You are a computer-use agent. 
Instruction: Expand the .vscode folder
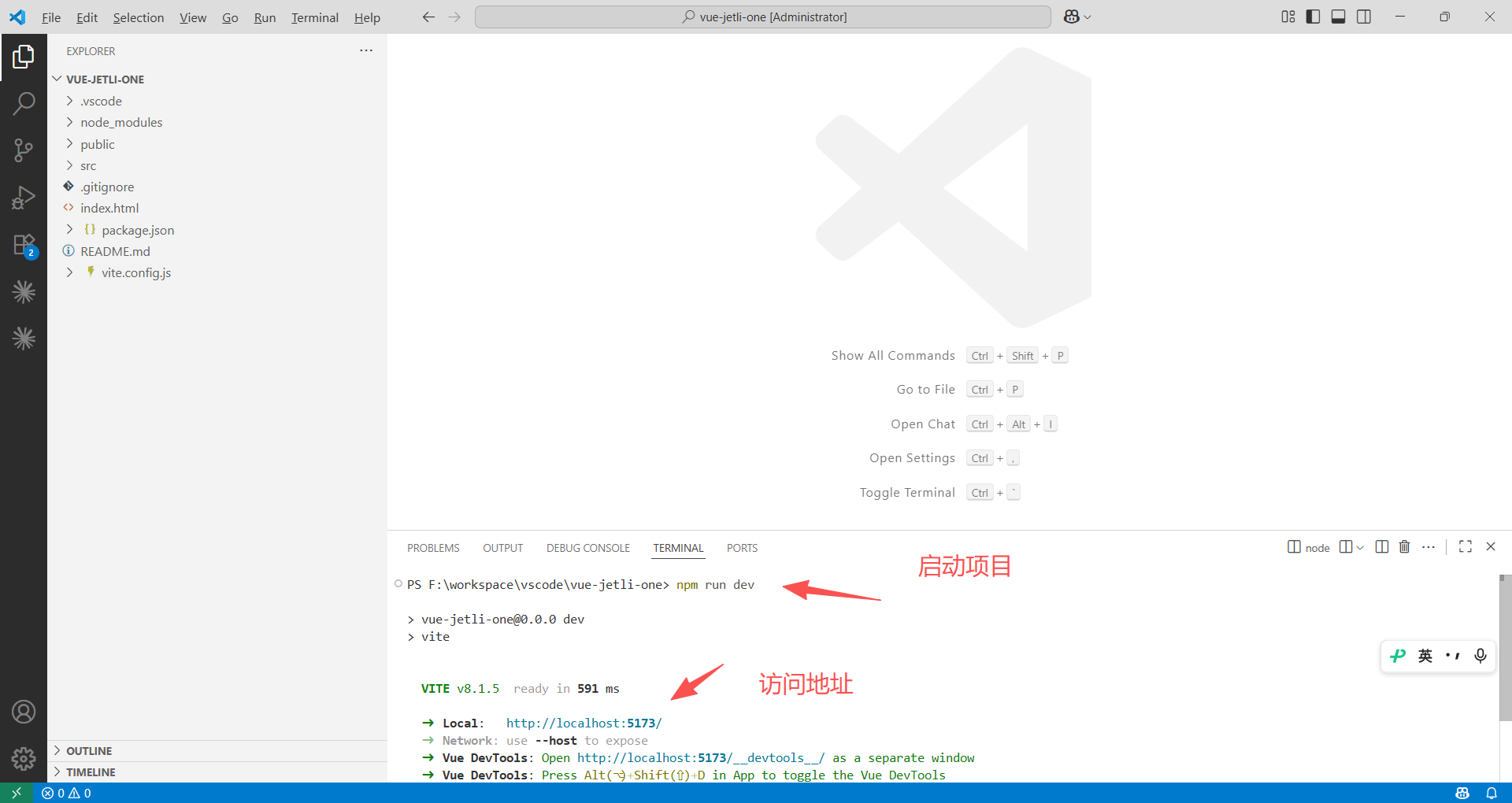[69, 101]
